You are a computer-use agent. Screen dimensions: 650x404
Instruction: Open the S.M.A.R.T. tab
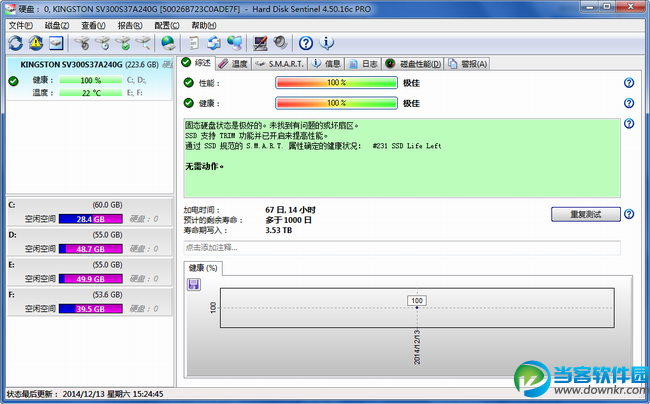point(279,64)
